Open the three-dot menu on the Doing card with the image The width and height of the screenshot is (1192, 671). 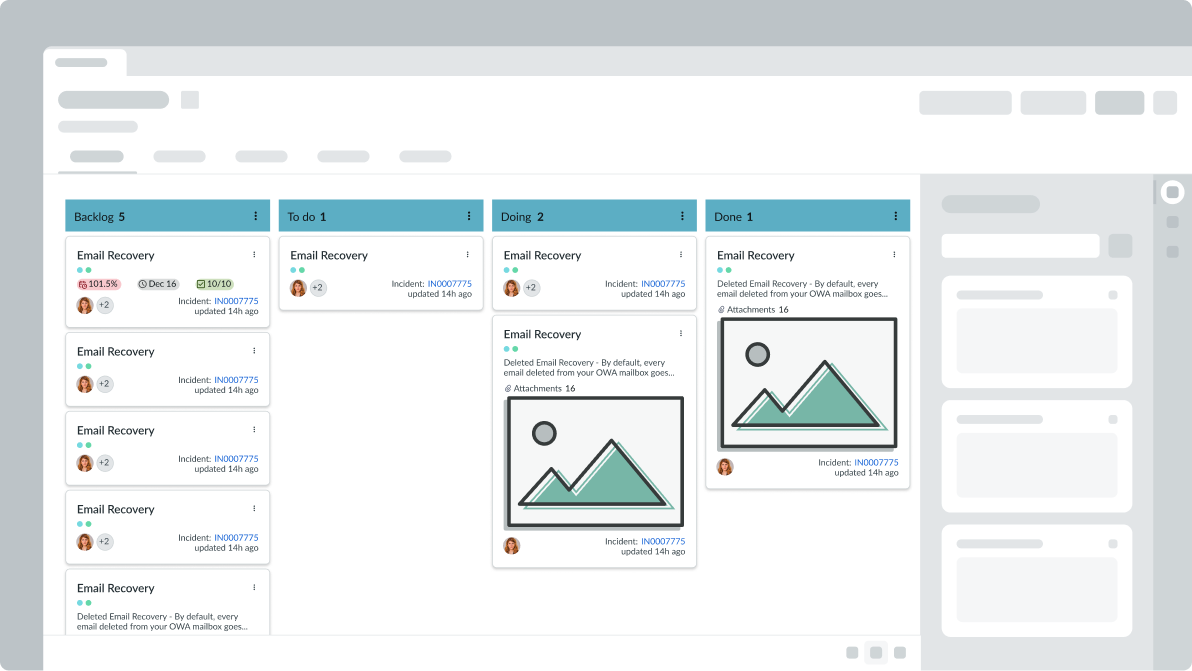681,334
